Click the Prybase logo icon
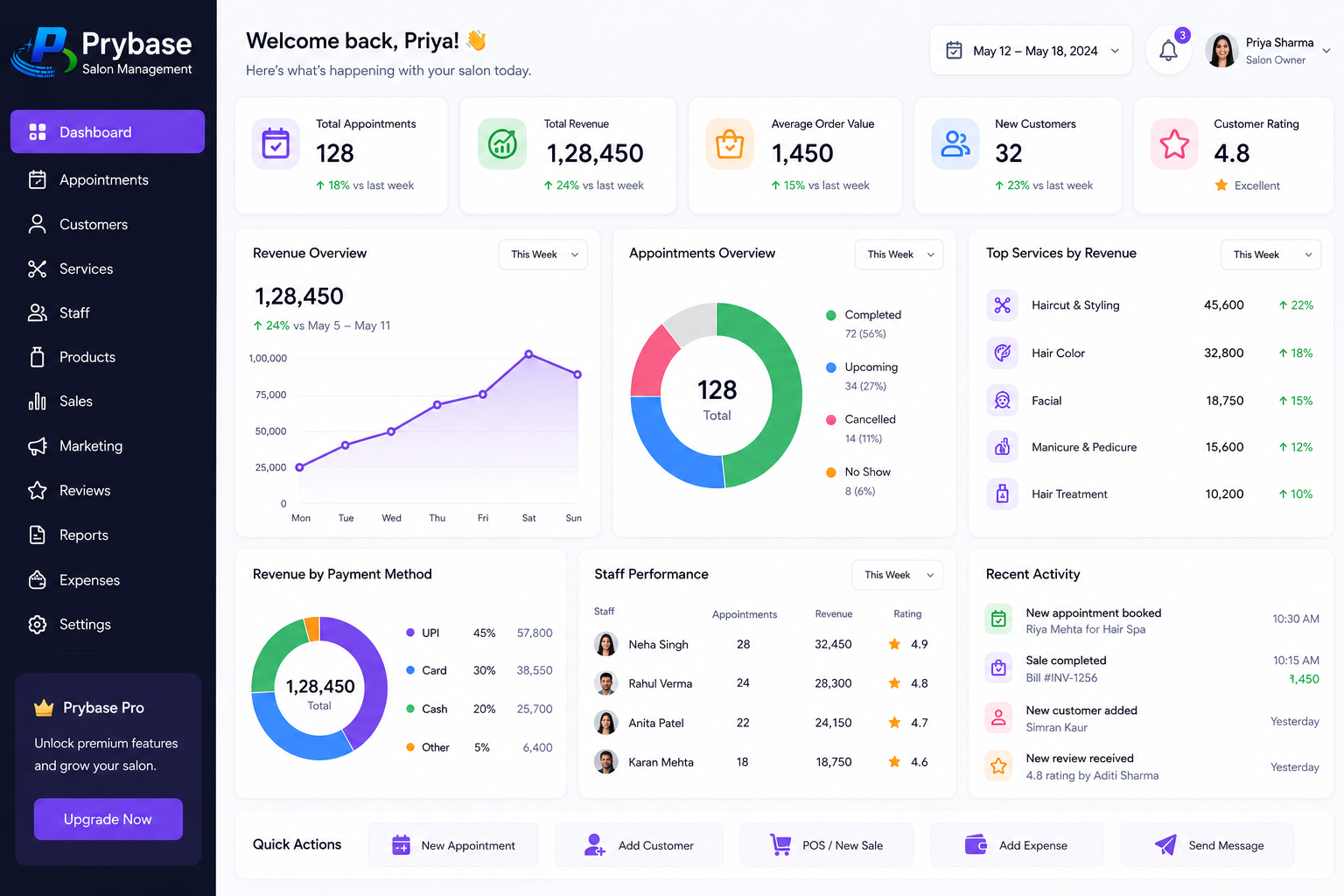This screenshot has width=1344, height=896. tap(43, 52)
